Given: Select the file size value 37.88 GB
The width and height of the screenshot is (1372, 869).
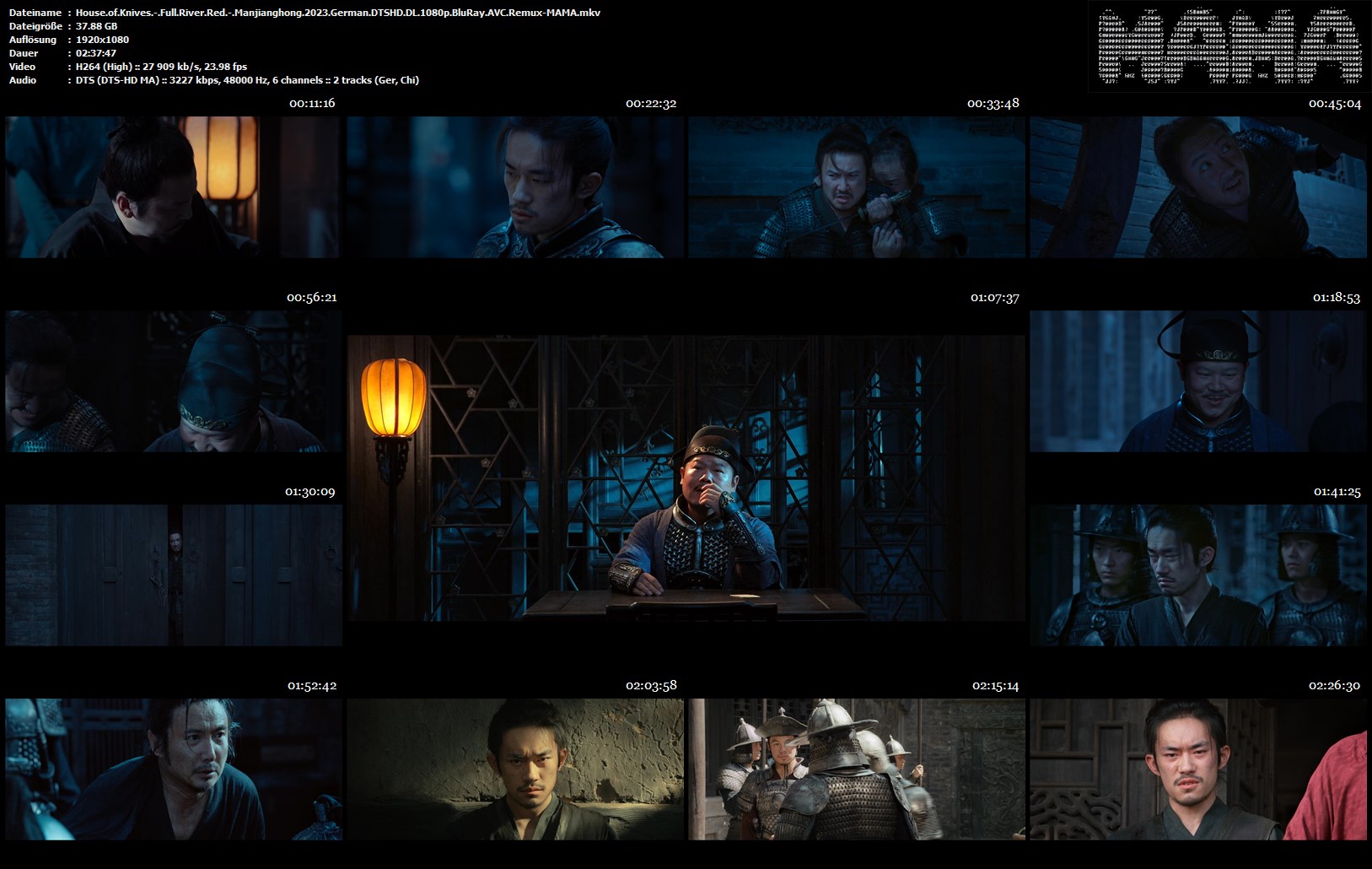Looking at the screenshot, I should 97,26.
